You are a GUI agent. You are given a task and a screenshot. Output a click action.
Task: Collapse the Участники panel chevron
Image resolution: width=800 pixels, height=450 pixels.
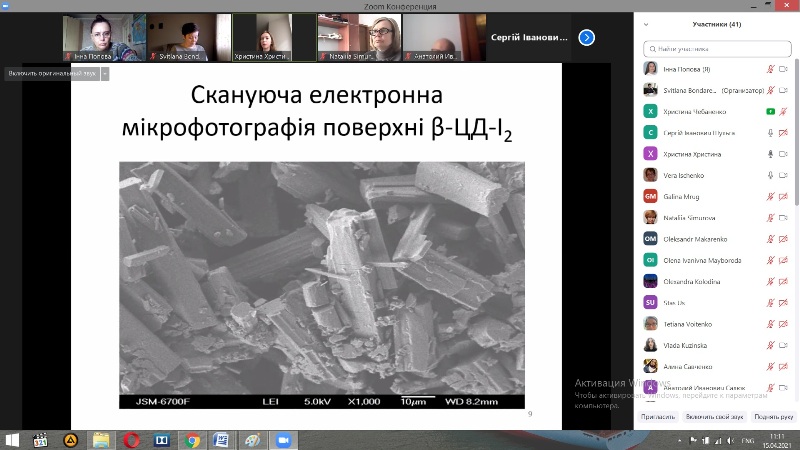(645, 24)
